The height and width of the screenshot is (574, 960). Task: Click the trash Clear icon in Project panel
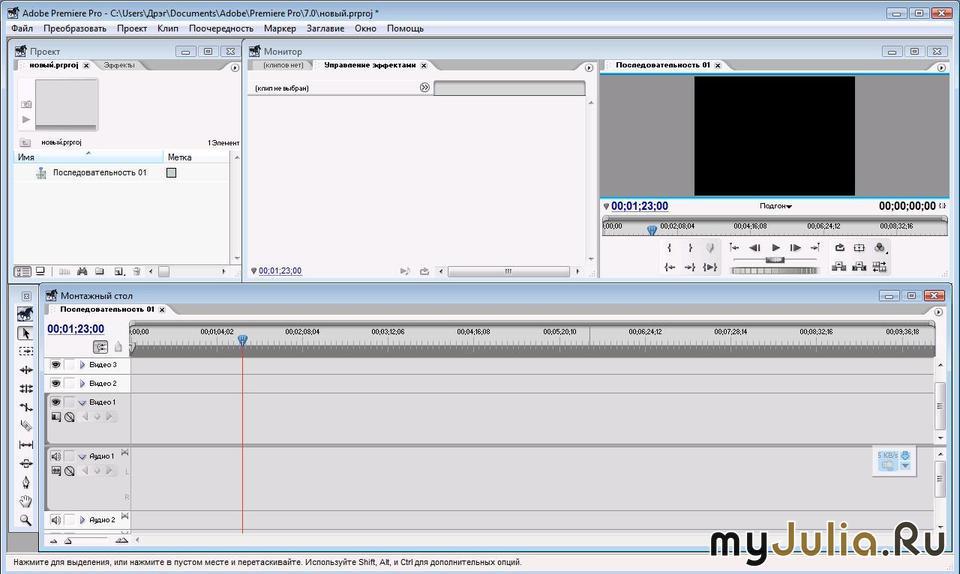point(137,271)
